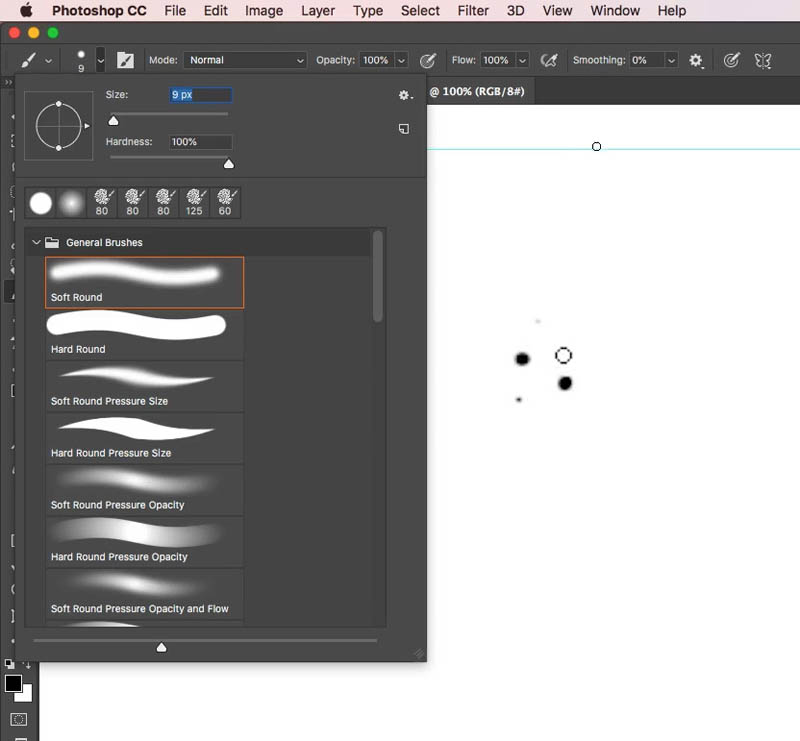Create new brush preset from this brush
Viewport: 800px width, 741px height.
coord(404,129)
